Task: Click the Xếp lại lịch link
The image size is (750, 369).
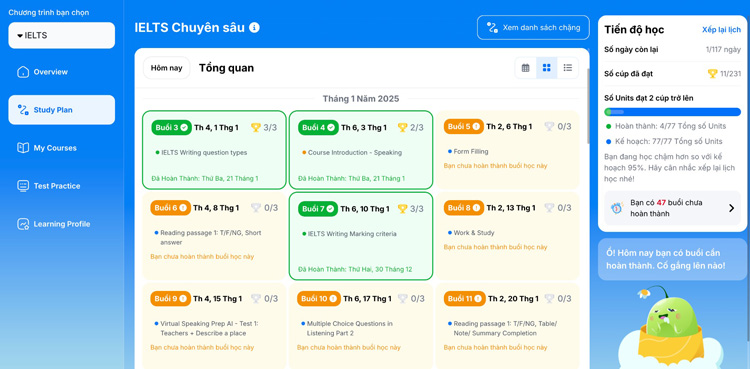Action: click(x=721, y=30)
